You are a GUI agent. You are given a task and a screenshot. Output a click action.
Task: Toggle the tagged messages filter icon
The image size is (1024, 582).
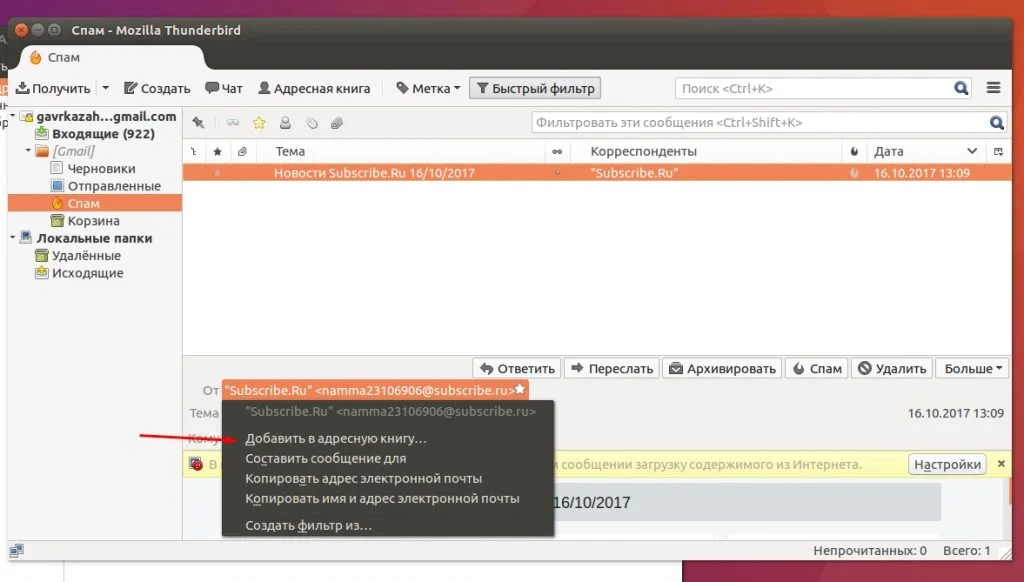pyautogui.click(x=312, y=123)
